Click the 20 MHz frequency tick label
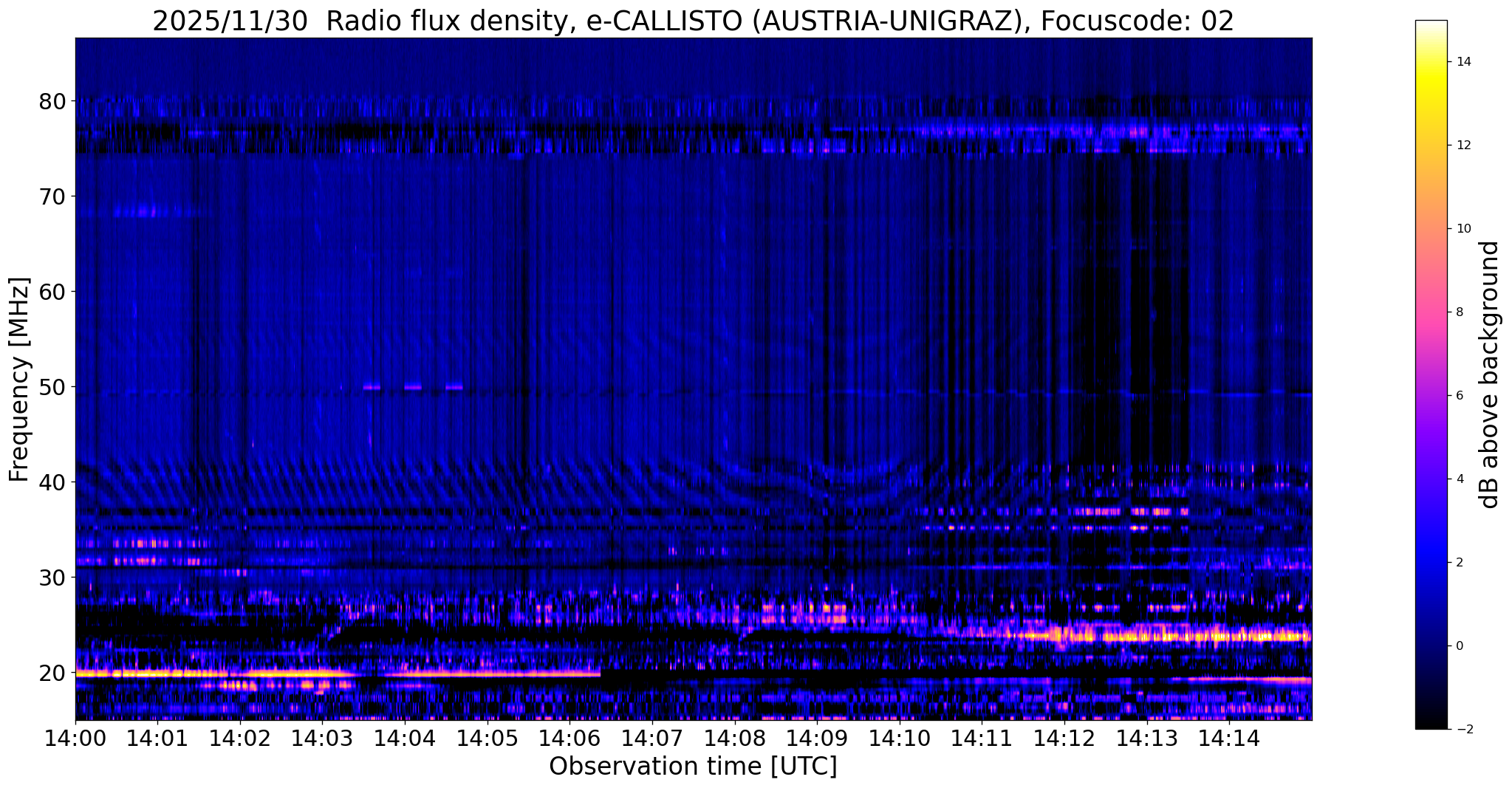The image size is (1512, 788). point(52,673)
